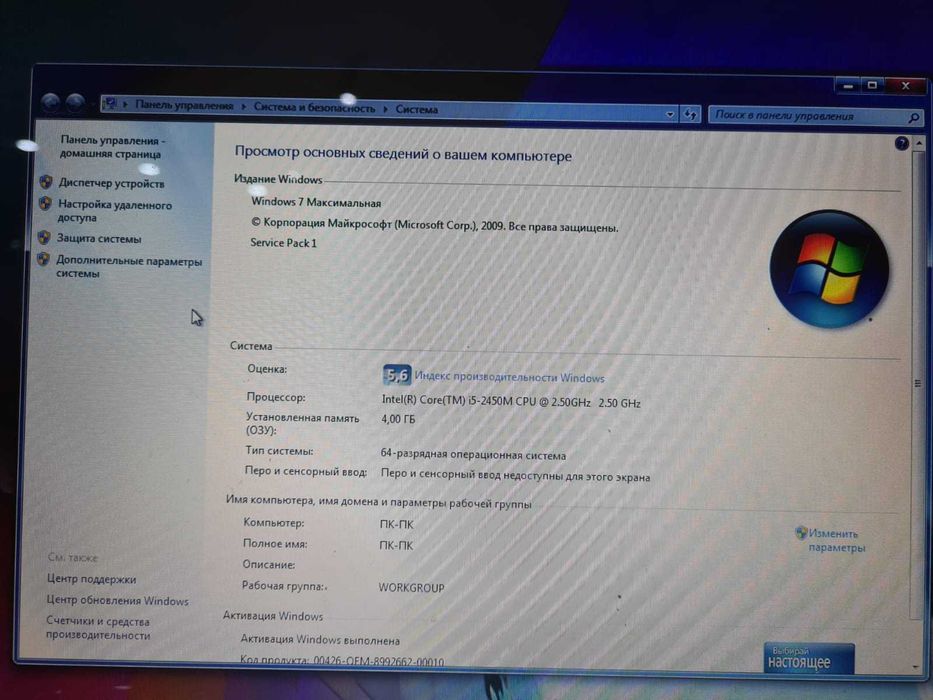This screenshot has width=933, height=700.
Task: Open Настройка удаленного доступа
Action: (x=114, y=211)
